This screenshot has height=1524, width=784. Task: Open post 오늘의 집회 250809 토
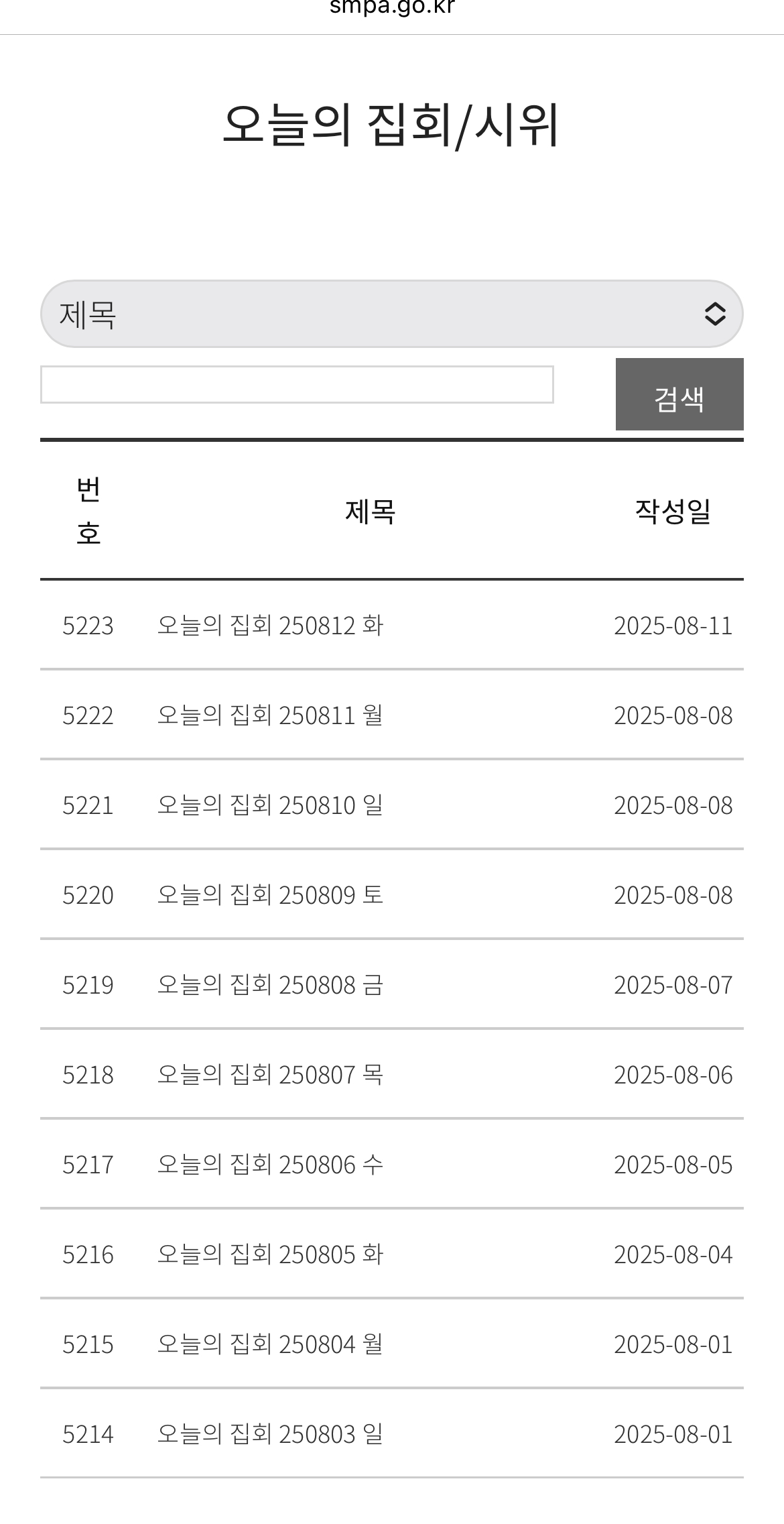coord(270,895)
